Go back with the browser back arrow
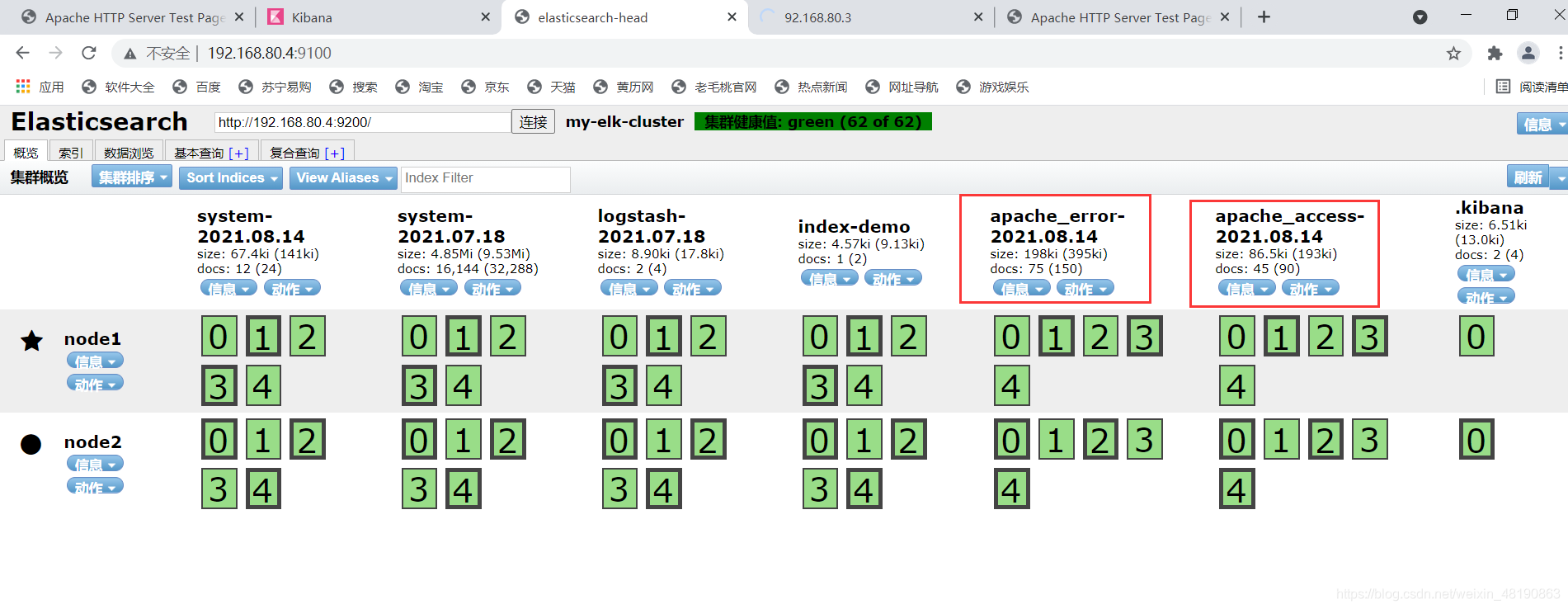The height and width of the screenshot is (609, 1568). coord(22,53)
